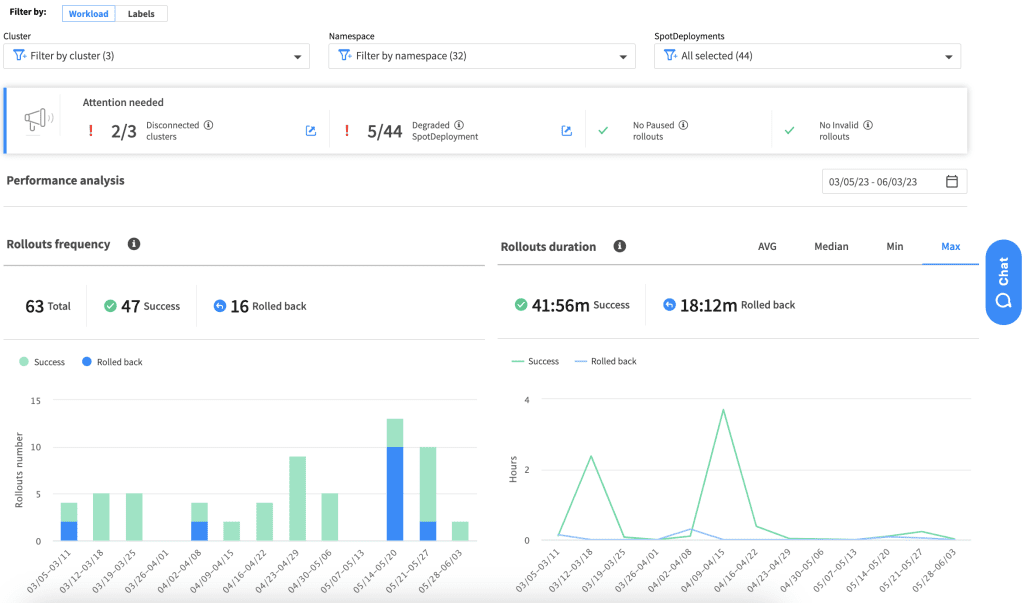The image size is (1024, 603).
Task: Click info icon beside No Invalid rollouts
Action: point(868,125)
